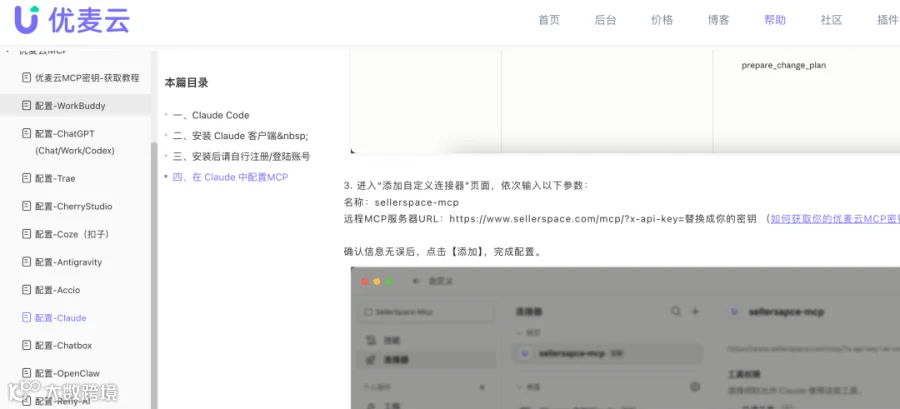
Task: Click the 本篇目录 heading
Action: [x=187, y=83]
